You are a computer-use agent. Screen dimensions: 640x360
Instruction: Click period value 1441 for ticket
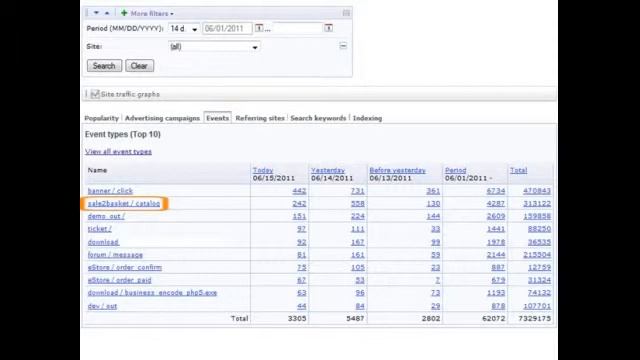[x=496, y=229]
